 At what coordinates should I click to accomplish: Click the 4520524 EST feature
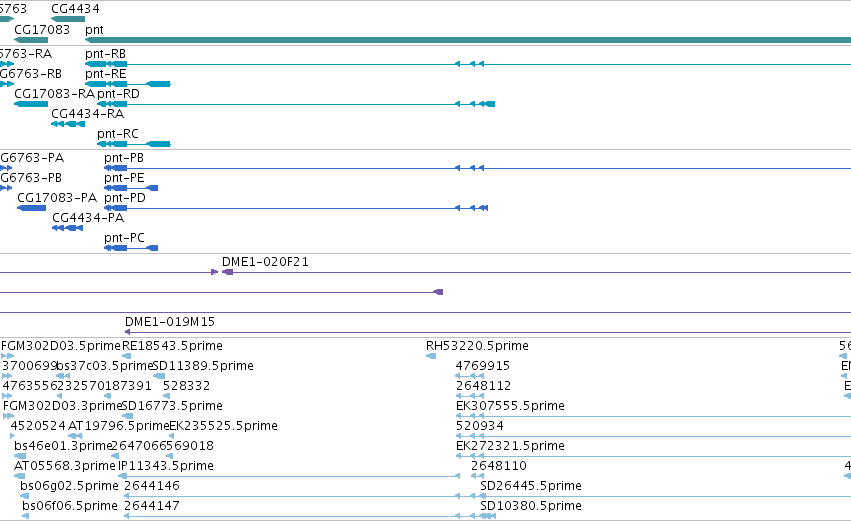tap(13, 436)
